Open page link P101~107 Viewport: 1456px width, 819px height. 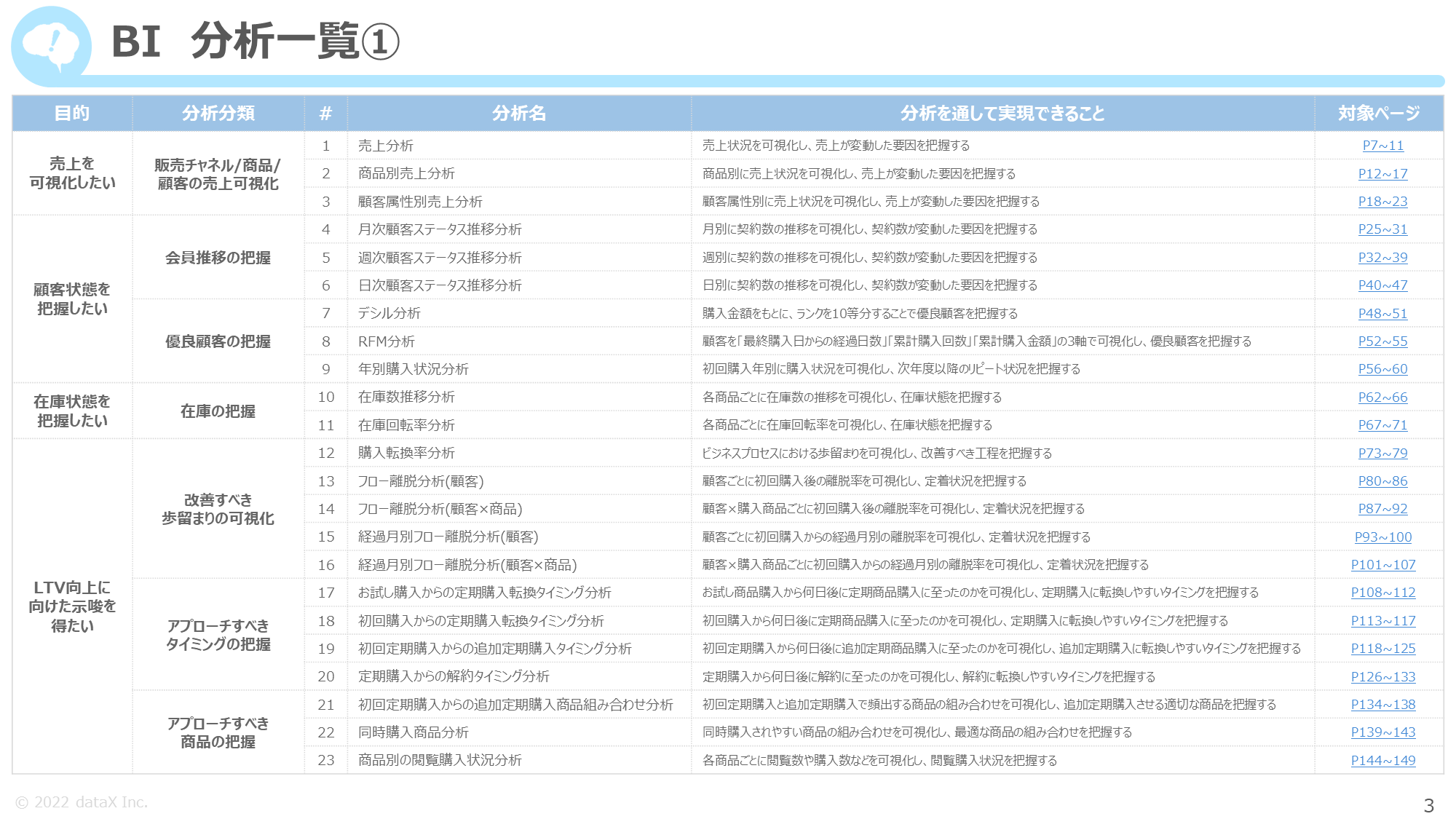click(x=1382, y=565)
